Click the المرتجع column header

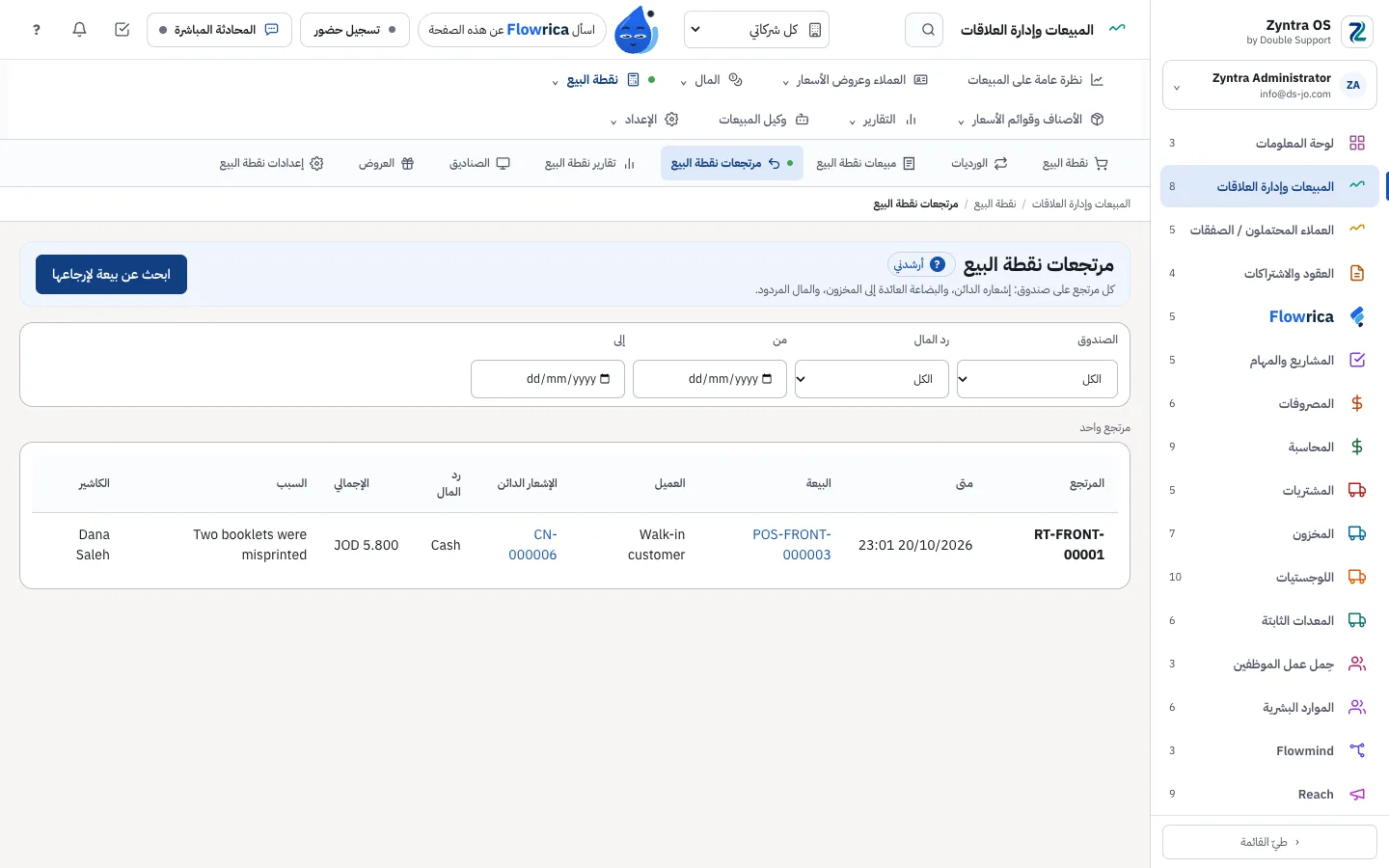(x=1087, y=483)
